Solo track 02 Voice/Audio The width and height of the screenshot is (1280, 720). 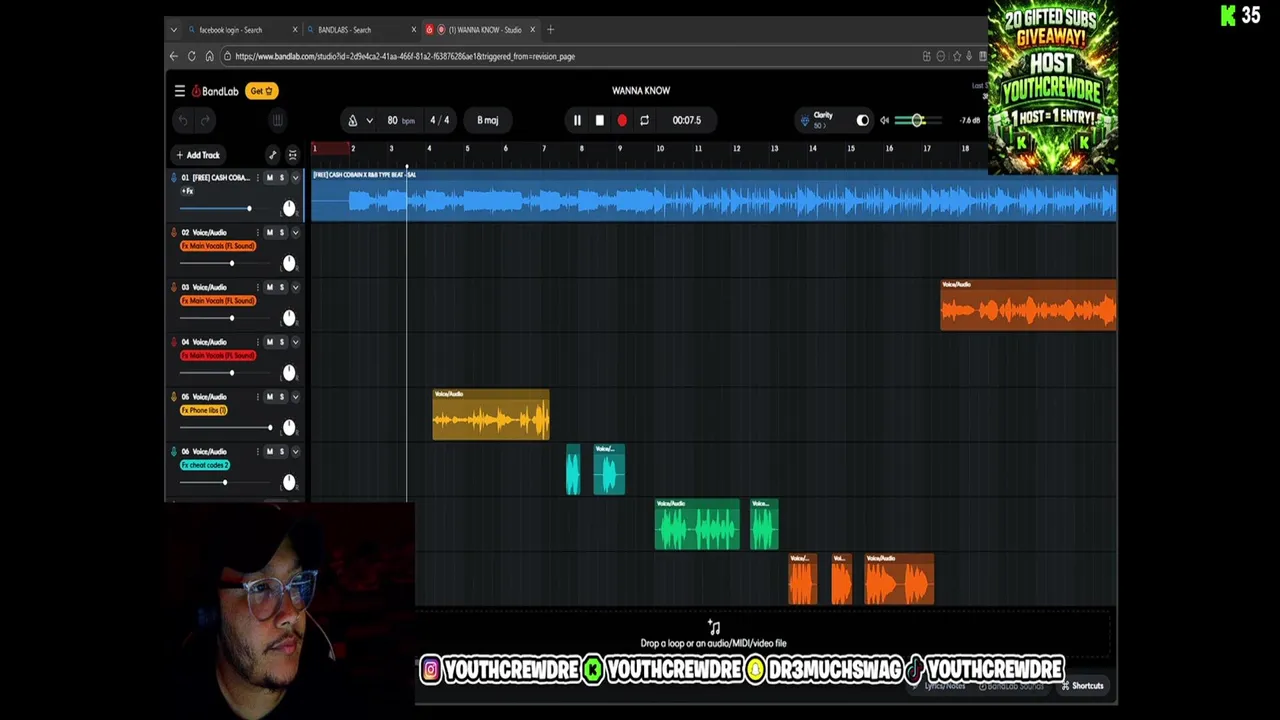click(281, 233)
